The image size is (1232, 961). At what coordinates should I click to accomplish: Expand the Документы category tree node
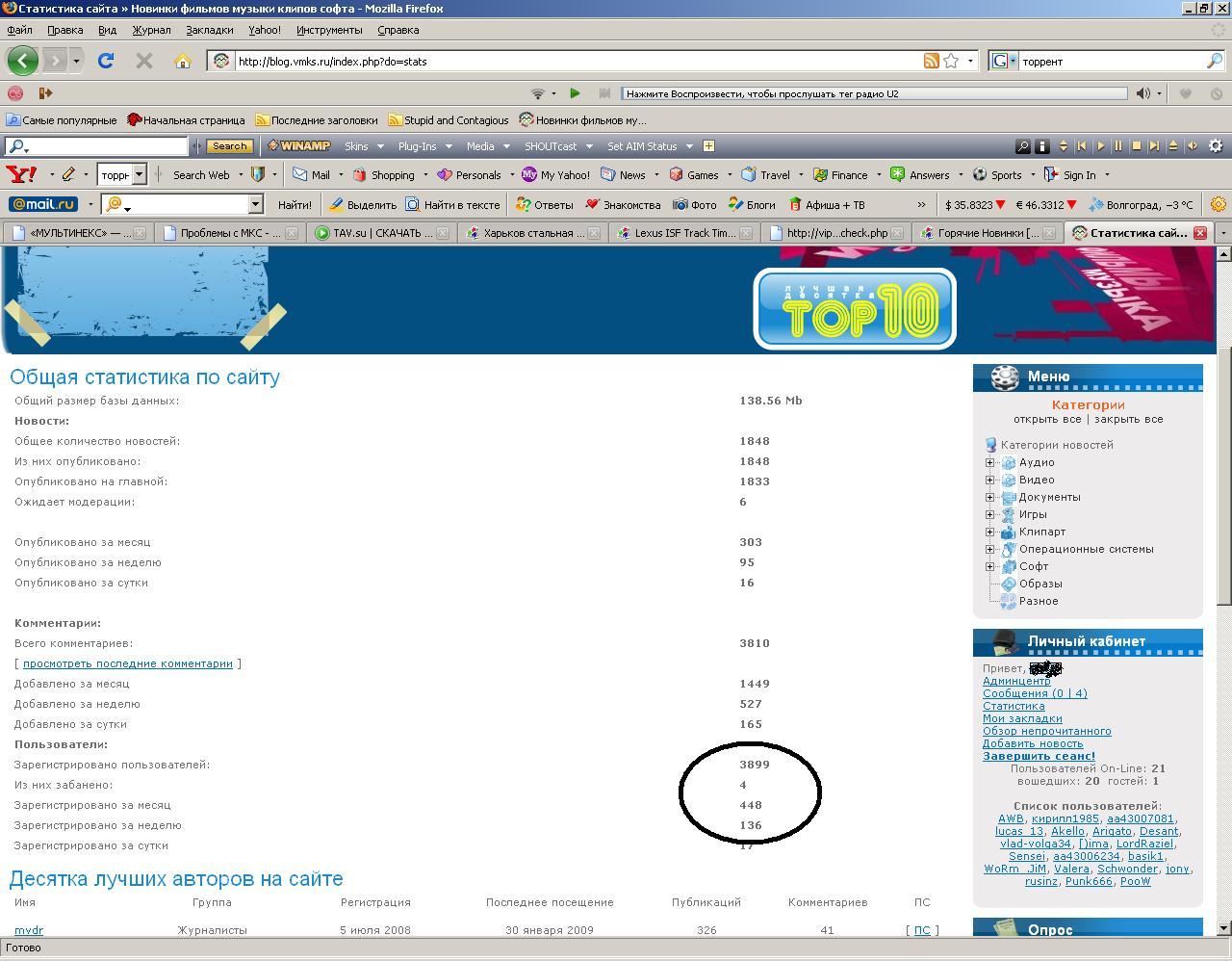click(989, 497)
